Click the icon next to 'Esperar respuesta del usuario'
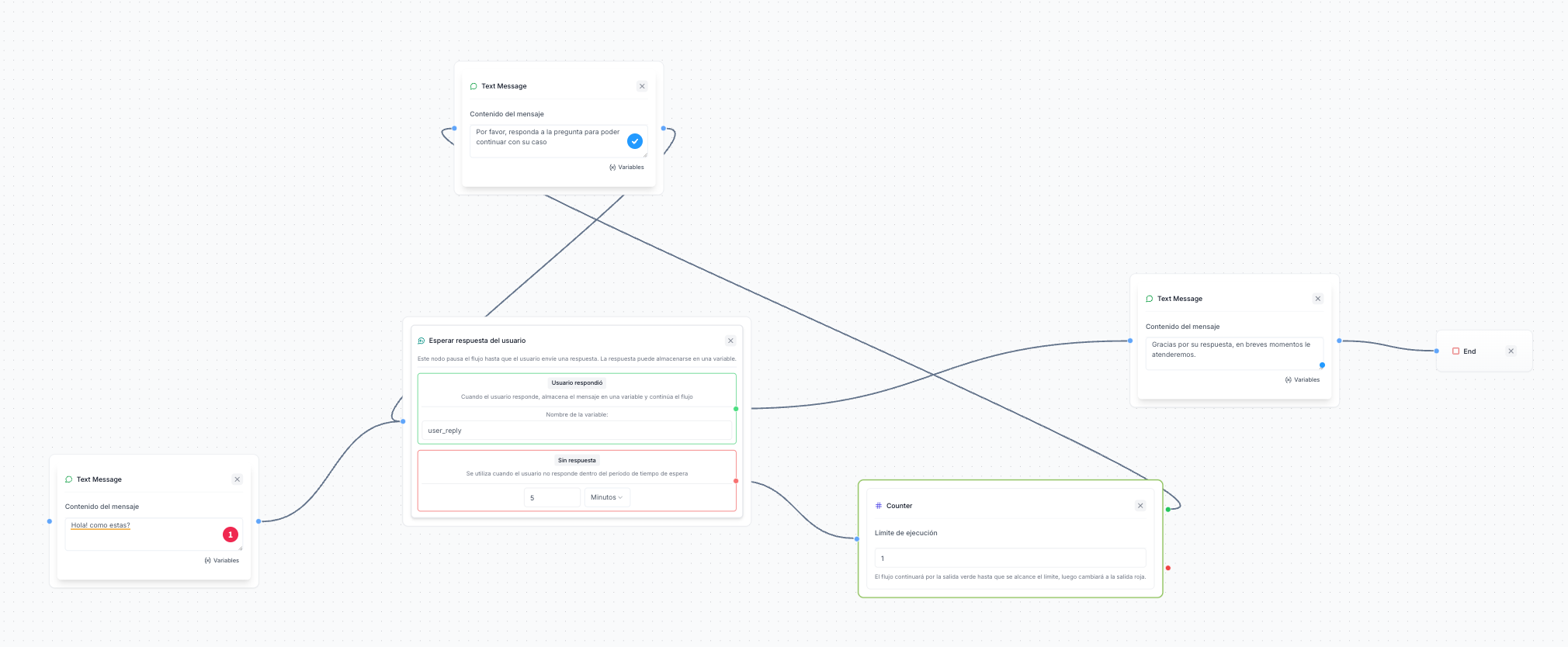 pyautogui.click(x=421, y=341)
